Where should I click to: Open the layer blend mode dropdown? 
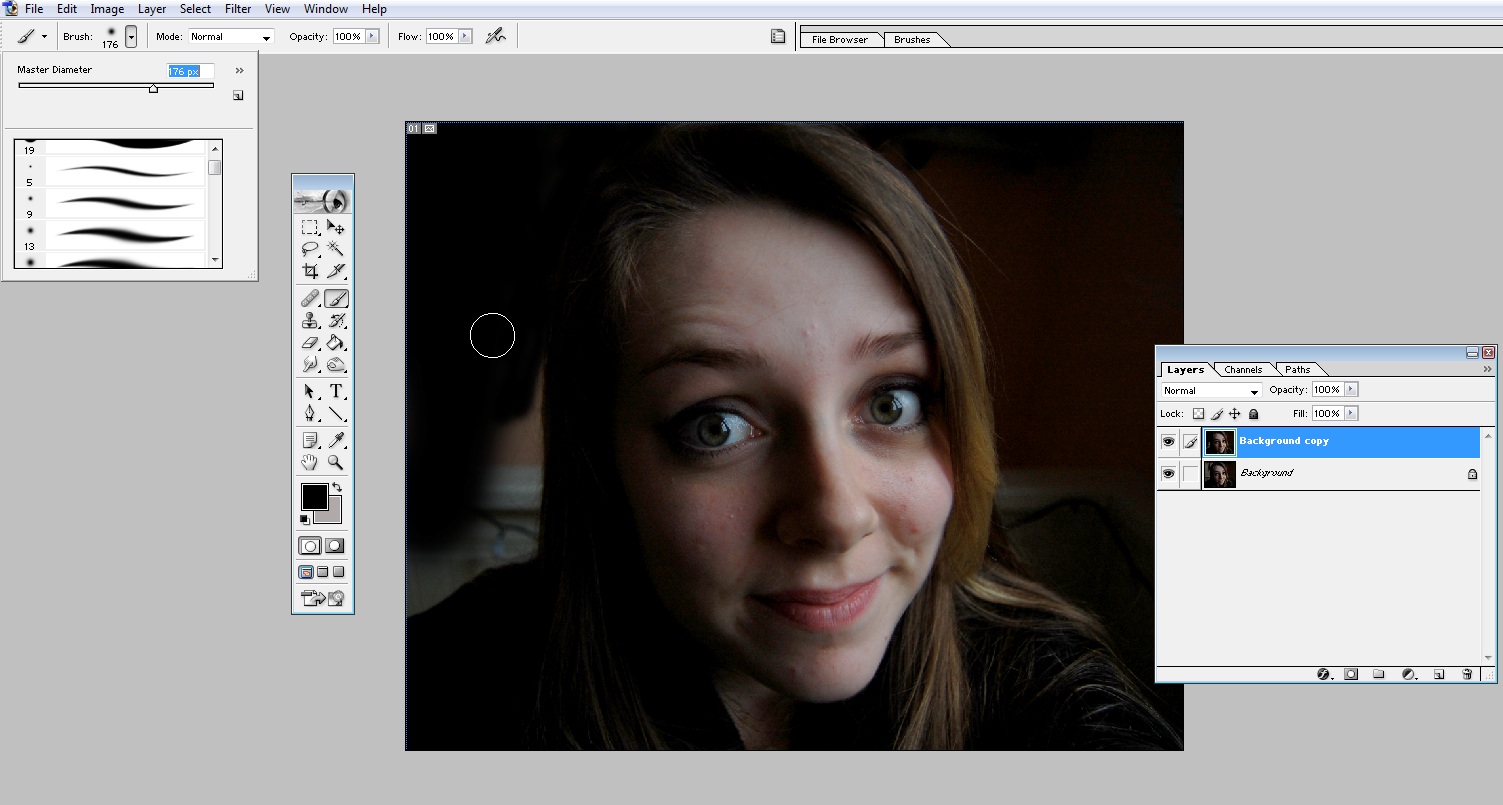(x=1211, y=391)
